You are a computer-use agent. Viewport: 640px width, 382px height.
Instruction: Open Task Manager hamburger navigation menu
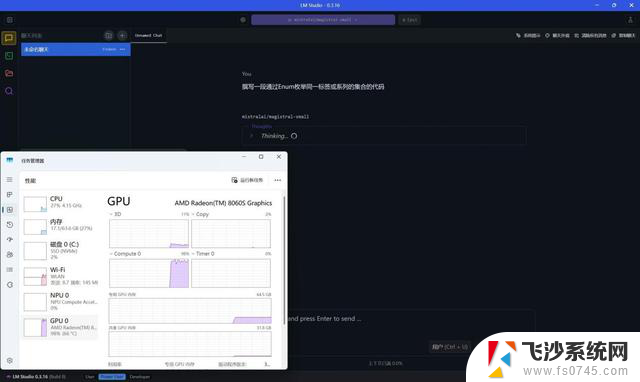pos(9,180)
